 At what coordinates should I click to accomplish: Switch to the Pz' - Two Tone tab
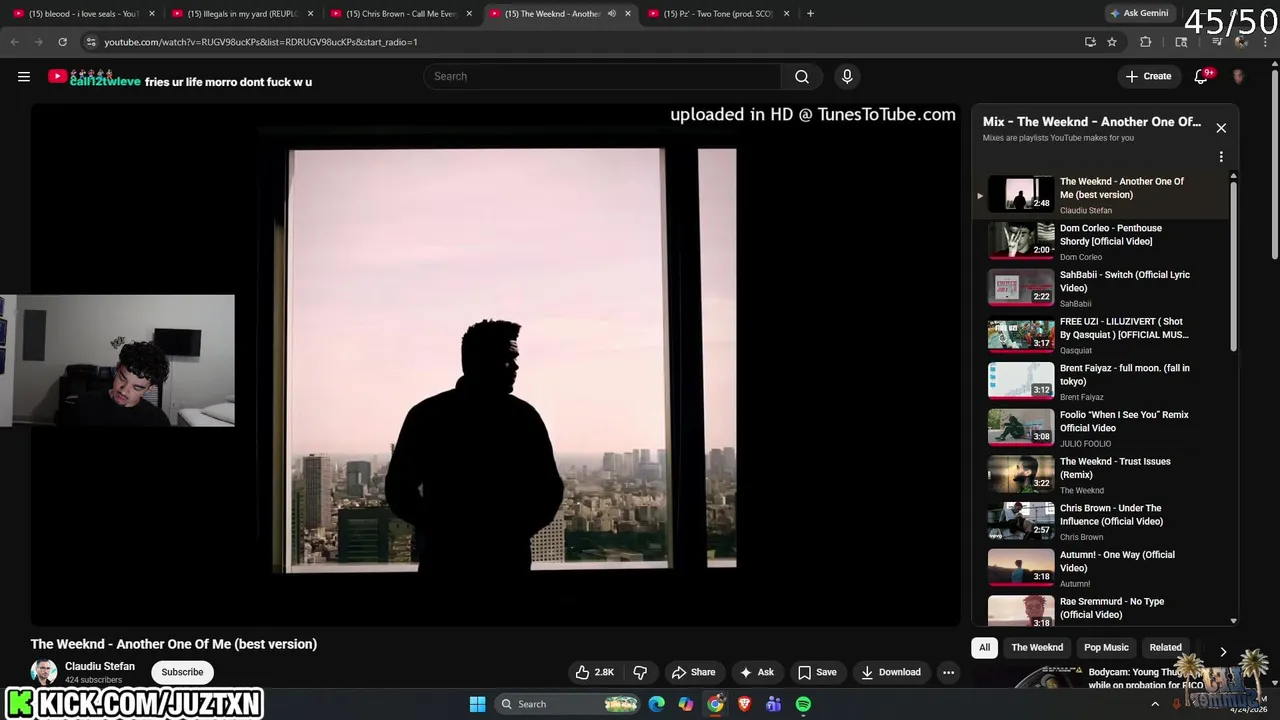(x=718, y=14)
